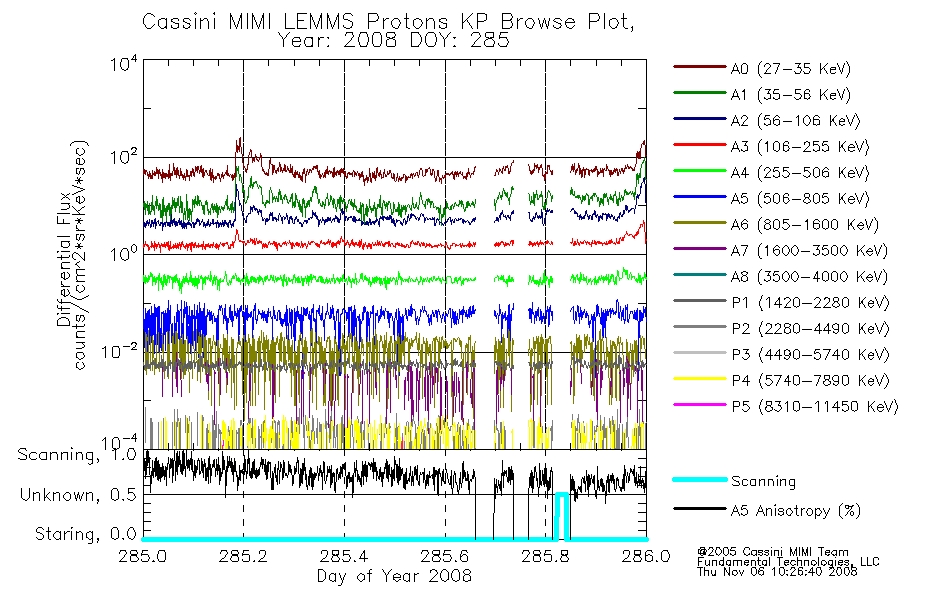Click the dark green A1 legend line
Image resolution: width=950 pixels, height=600 pixels.
click(x=700, y=93)
